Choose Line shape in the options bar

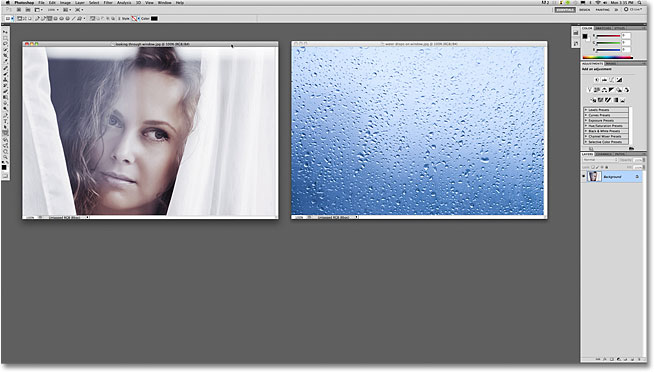[x=73, y=18]
